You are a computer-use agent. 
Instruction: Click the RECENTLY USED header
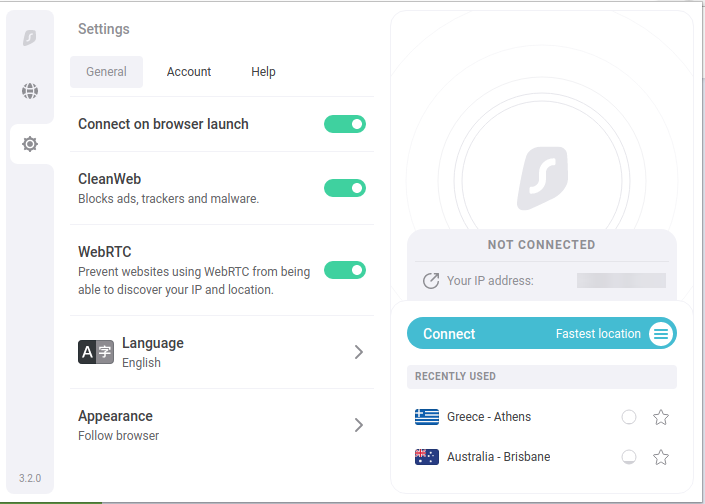(x=542, y=376)
